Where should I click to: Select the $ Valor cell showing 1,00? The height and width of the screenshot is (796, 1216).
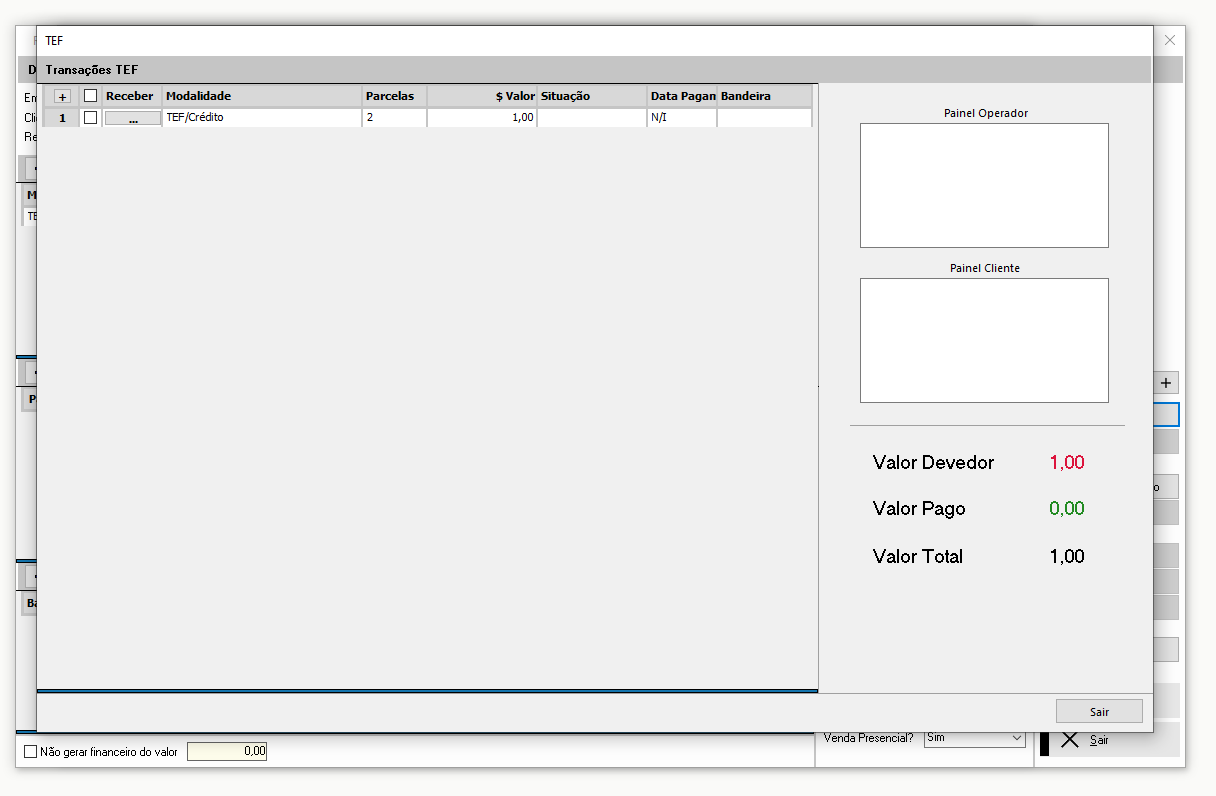click(x=482, y=118)
